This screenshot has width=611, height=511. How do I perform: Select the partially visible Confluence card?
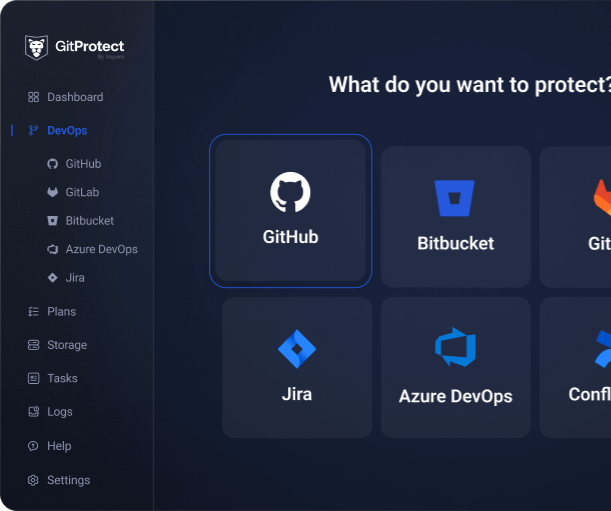tap(576, 367)
